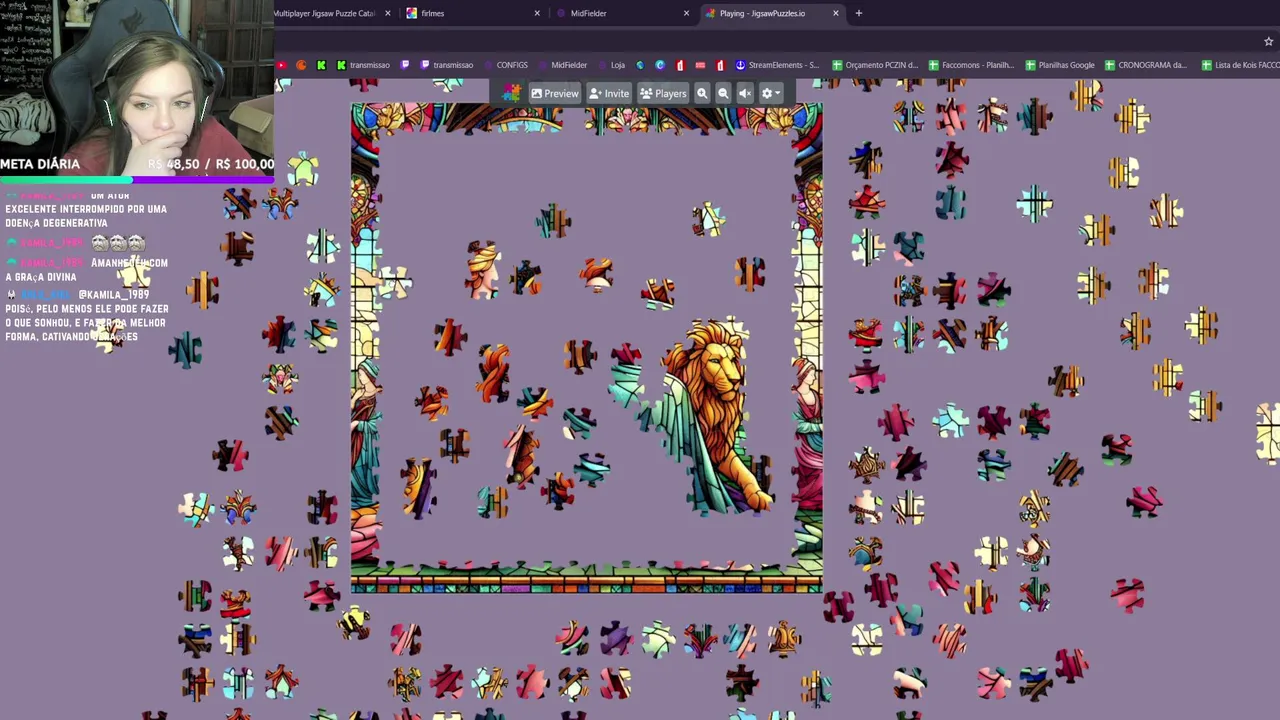Open the Lista de Kois bookmark
This screenshot has height=720, width=1280.
(x=1241, y=65)
